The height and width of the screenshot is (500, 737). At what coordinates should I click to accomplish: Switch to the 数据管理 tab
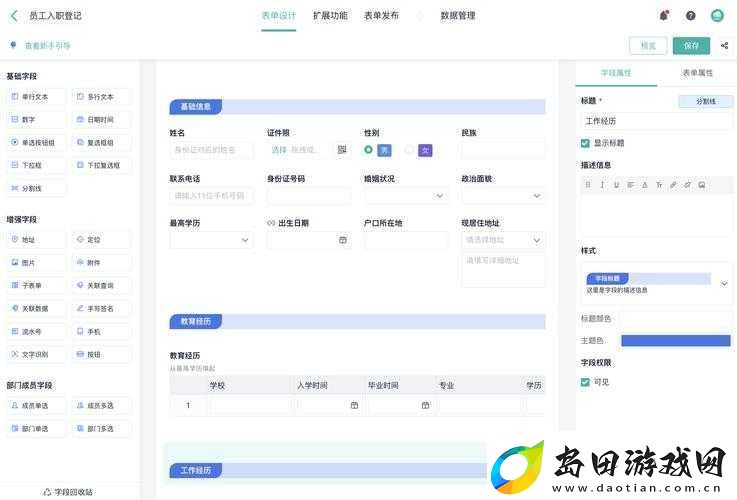458,16
